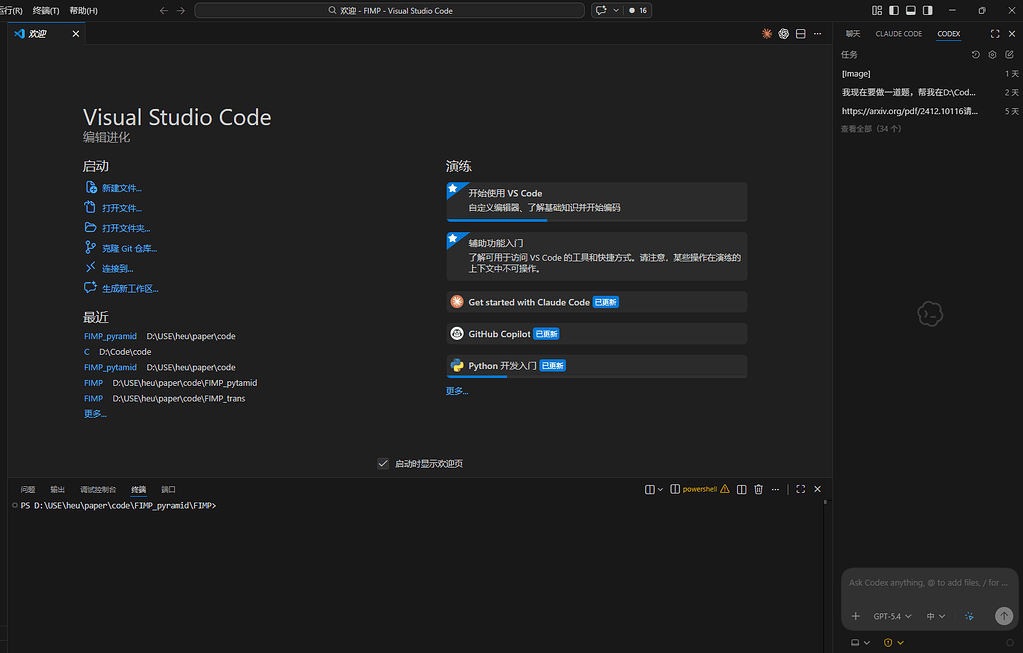The width and height of the screenshot is (1023, 653).
Task: Click 新建文件 to create a file
Action: [121, 188]
